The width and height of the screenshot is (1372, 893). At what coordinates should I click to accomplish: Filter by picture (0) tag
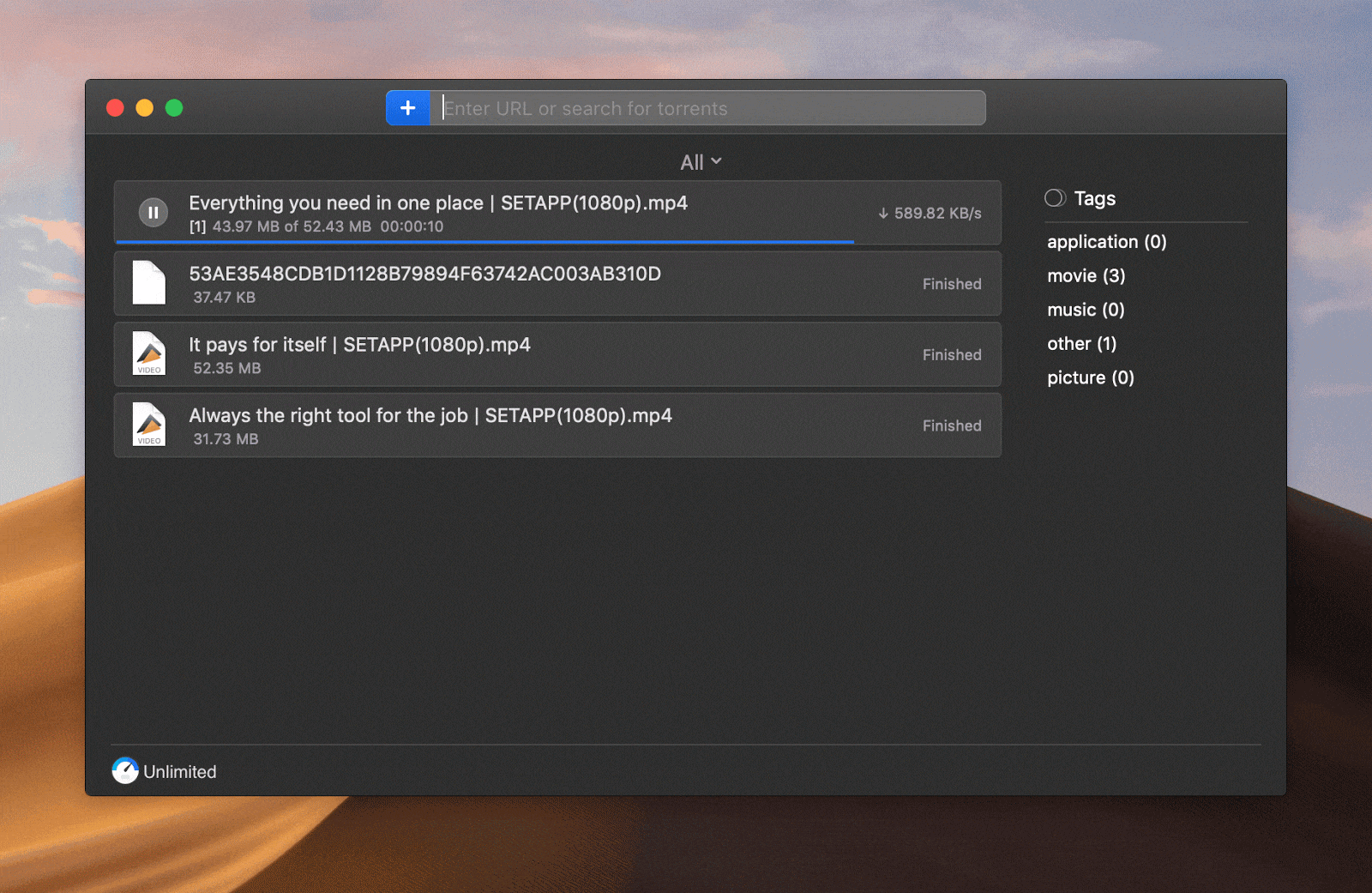coord(1091,377)
